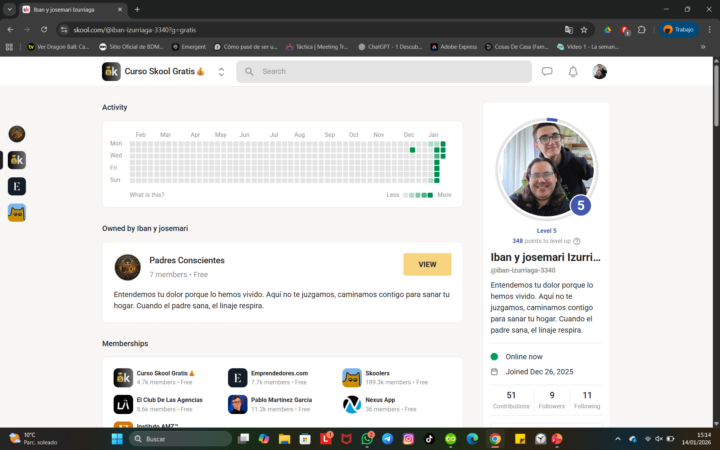The width and height of the screenshot is (720, 450).
Task: Open the user avatar menu in Skool header
Action: 599,71
